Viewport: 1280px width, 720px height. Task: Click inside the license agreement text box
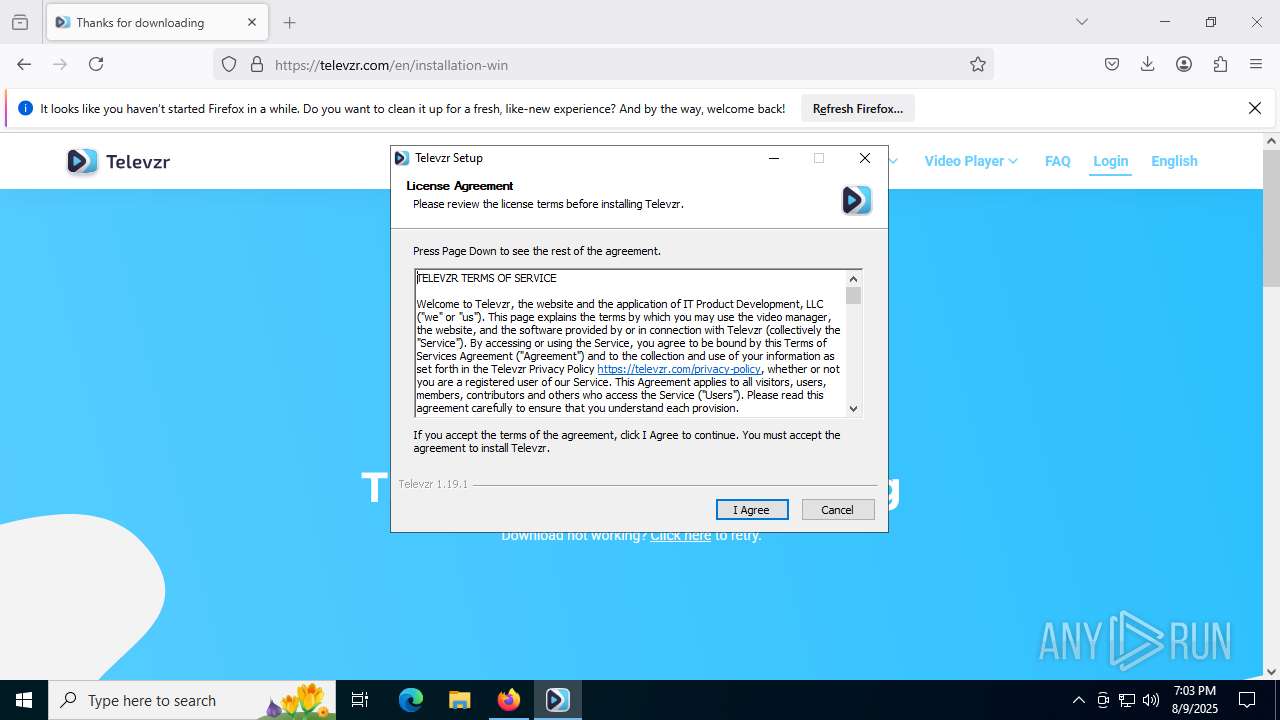[x=630, y=343]
